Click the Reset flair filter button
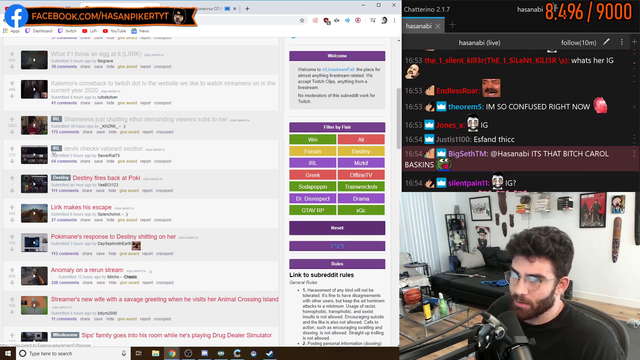Screen dimensions: 640x360 coord(337,228)
